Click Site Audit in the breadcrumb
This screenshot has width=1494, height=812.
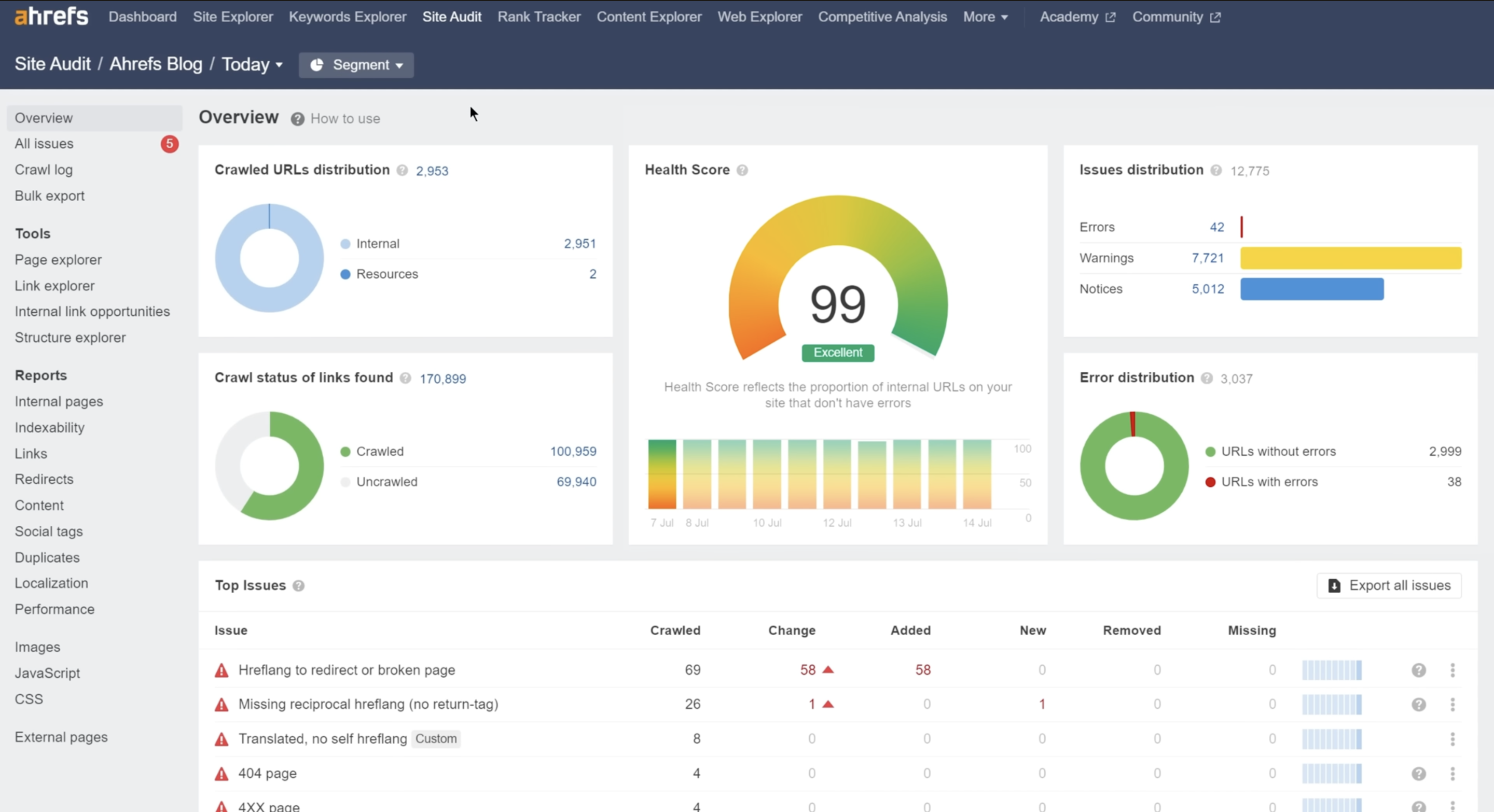tap(53, 64)
